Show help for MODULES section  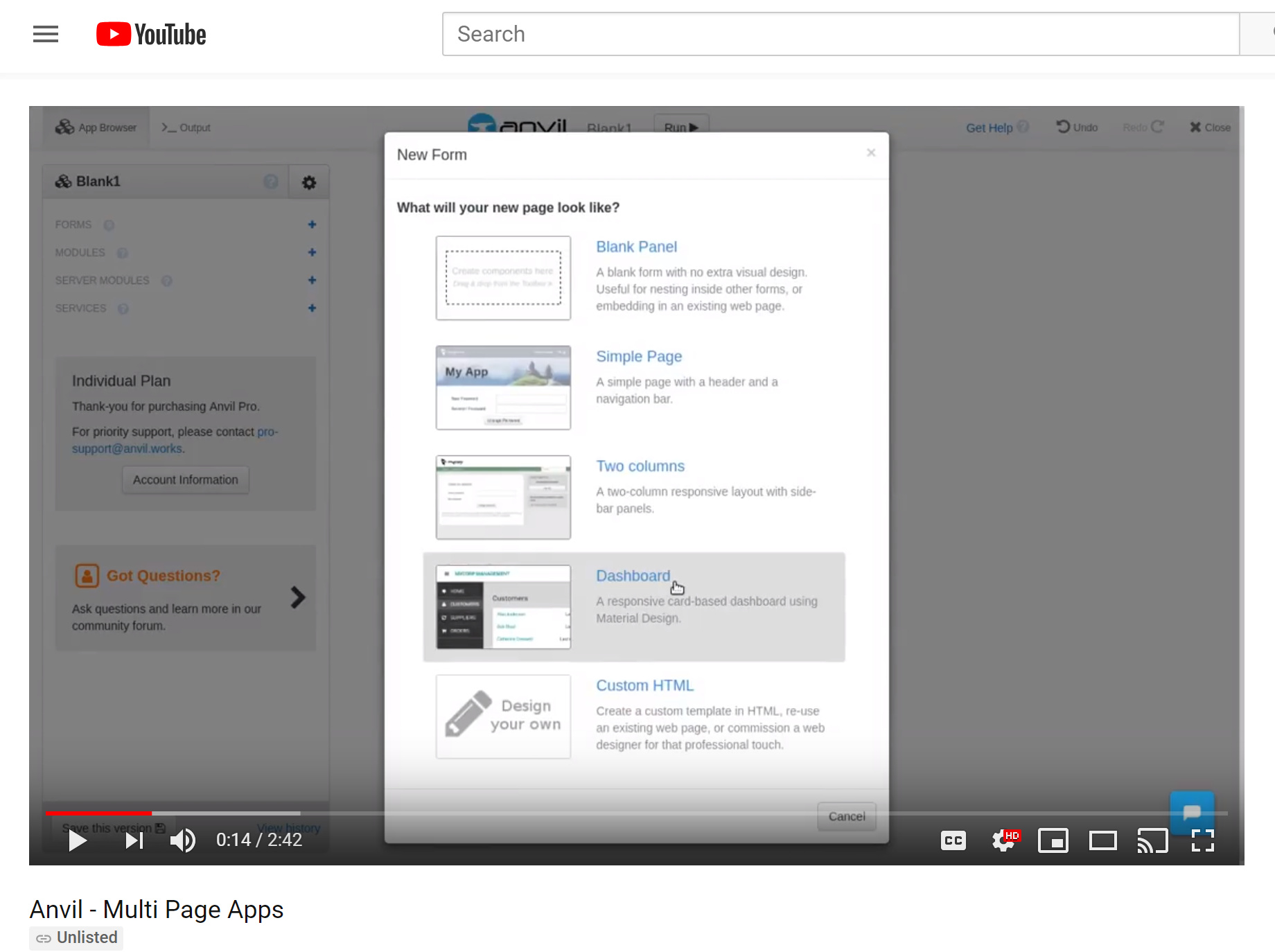(123, 253)
